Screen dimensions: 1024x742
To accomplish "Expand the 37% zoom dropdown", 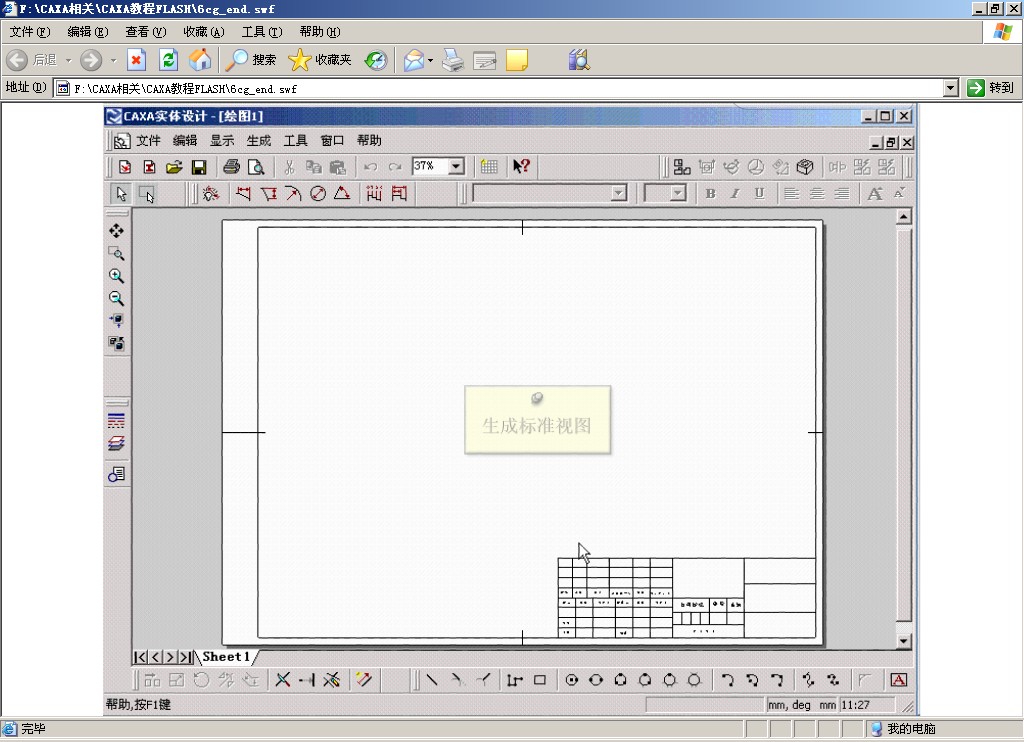I will [x=456, y=167].
